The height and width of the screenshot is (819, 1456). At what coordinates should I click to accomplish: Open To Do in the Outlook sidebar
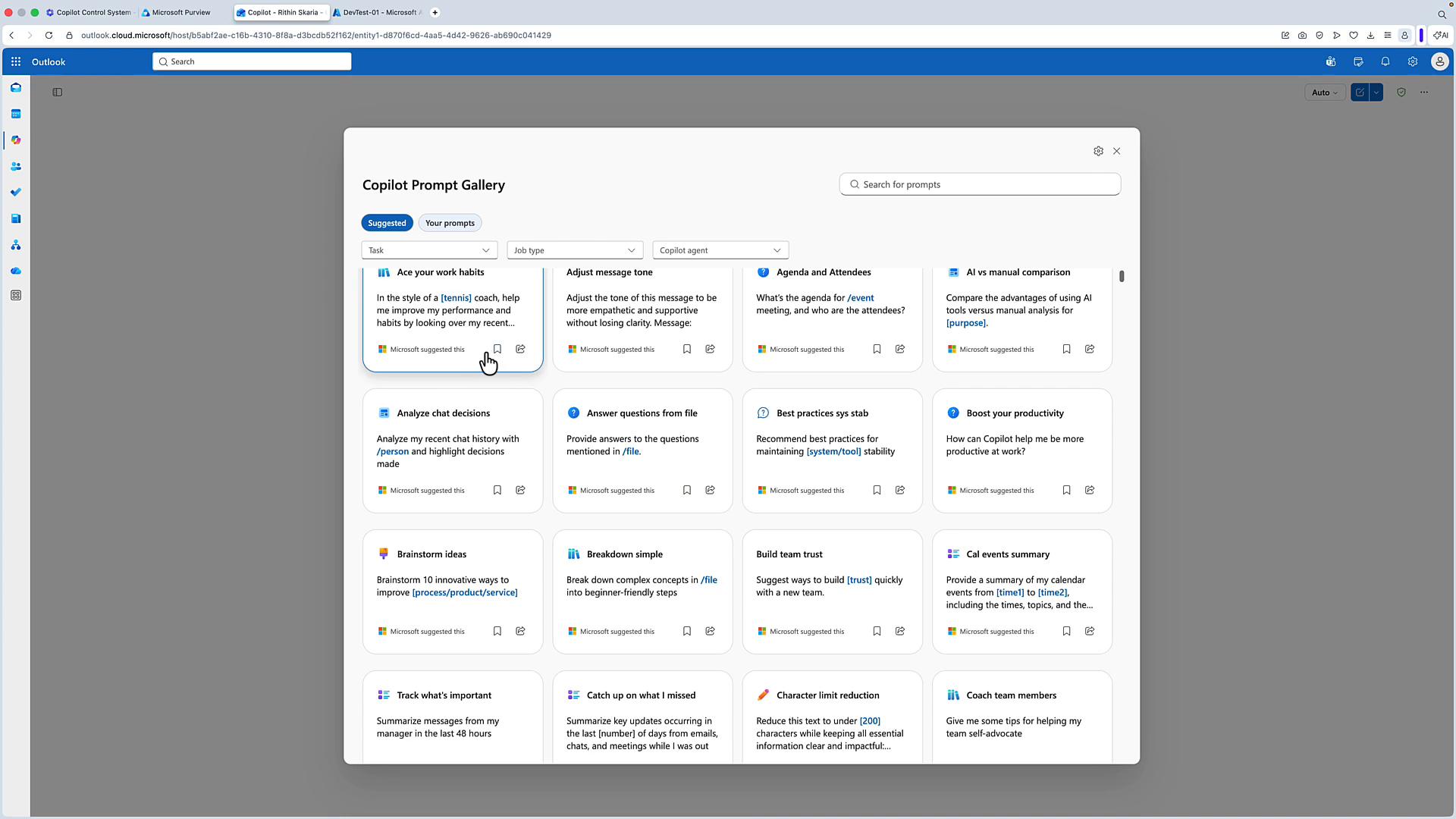16,193
